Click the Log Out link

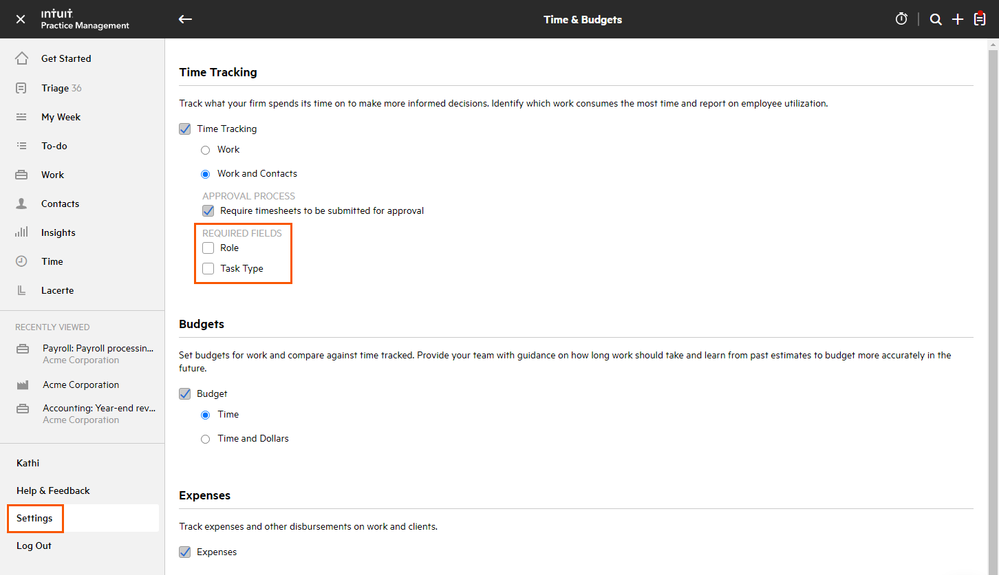tap(34, 546)
